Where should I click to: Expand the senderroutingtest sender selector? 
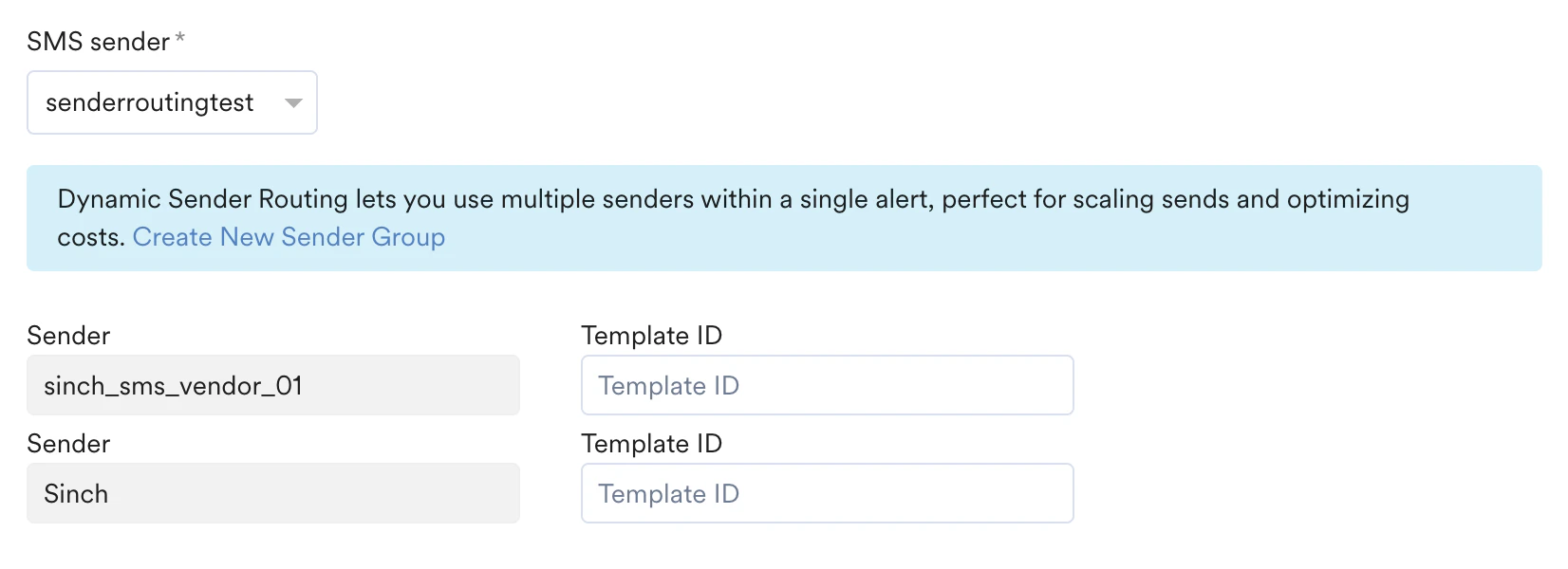(x=171, y=102)
